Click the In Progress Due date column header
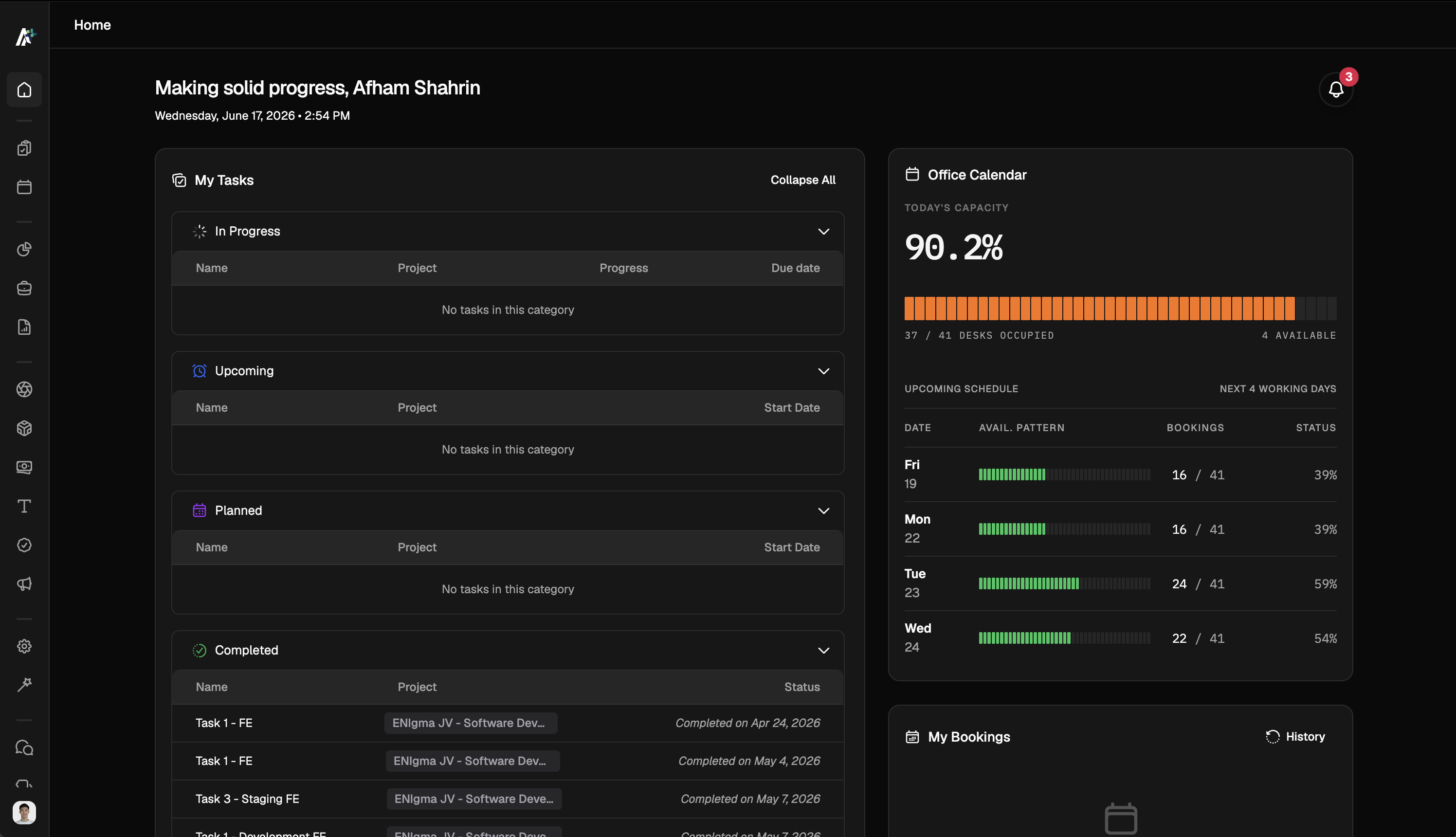This screenshot has height=837, width=1456. [x=795, y=268]
